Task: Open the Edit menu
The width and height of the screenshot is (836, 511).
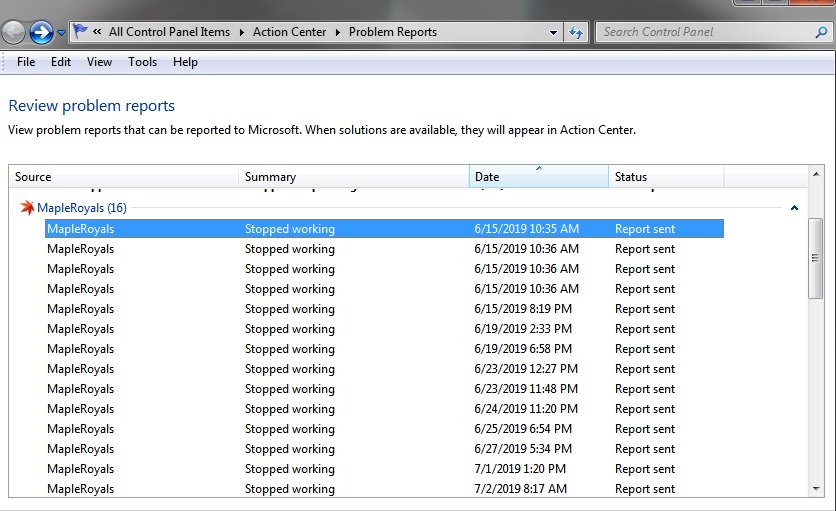Action: point(61,62)
